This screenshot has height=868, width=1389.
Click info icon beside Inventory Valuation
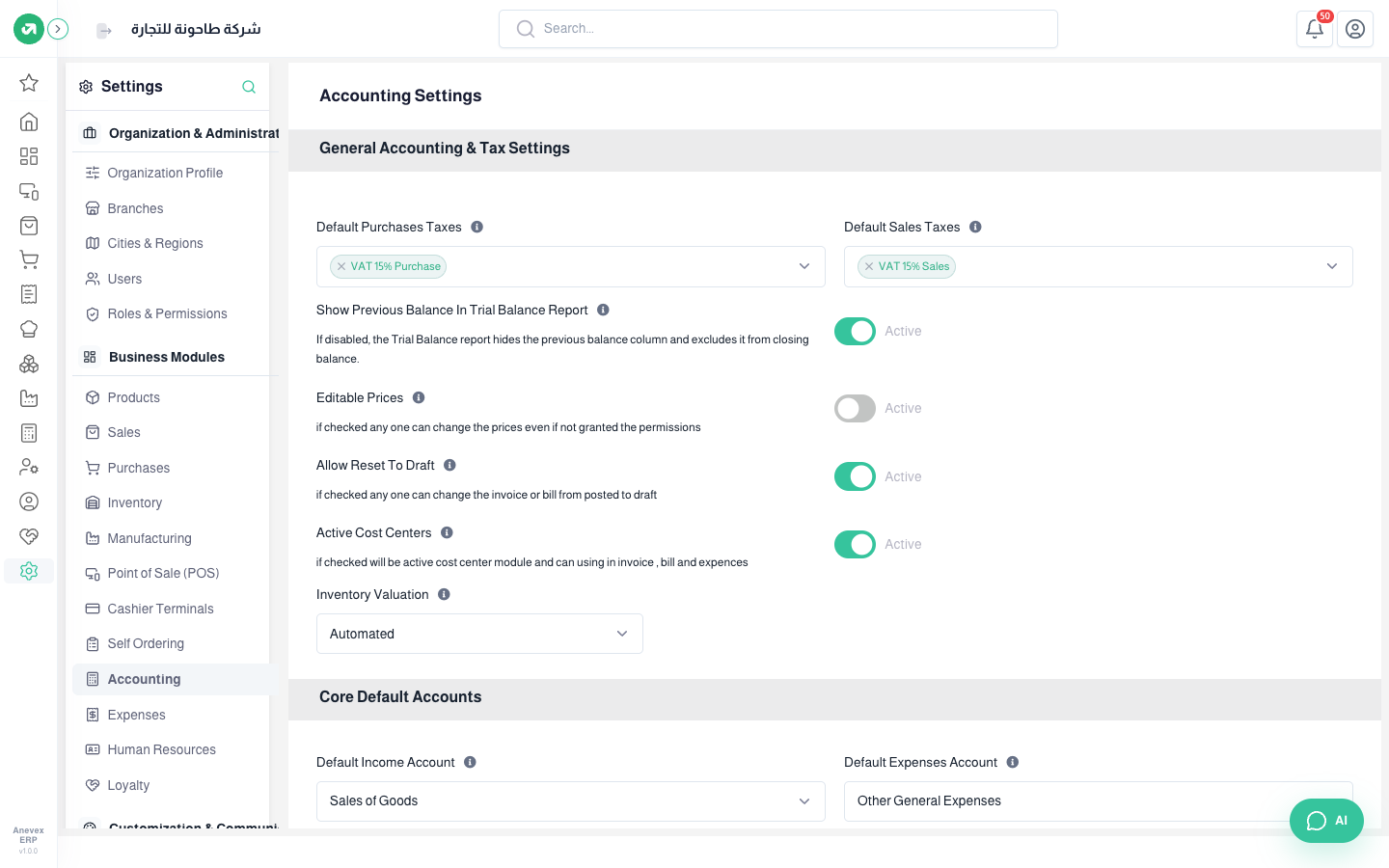pyautogui.click(x=444, y=594)
